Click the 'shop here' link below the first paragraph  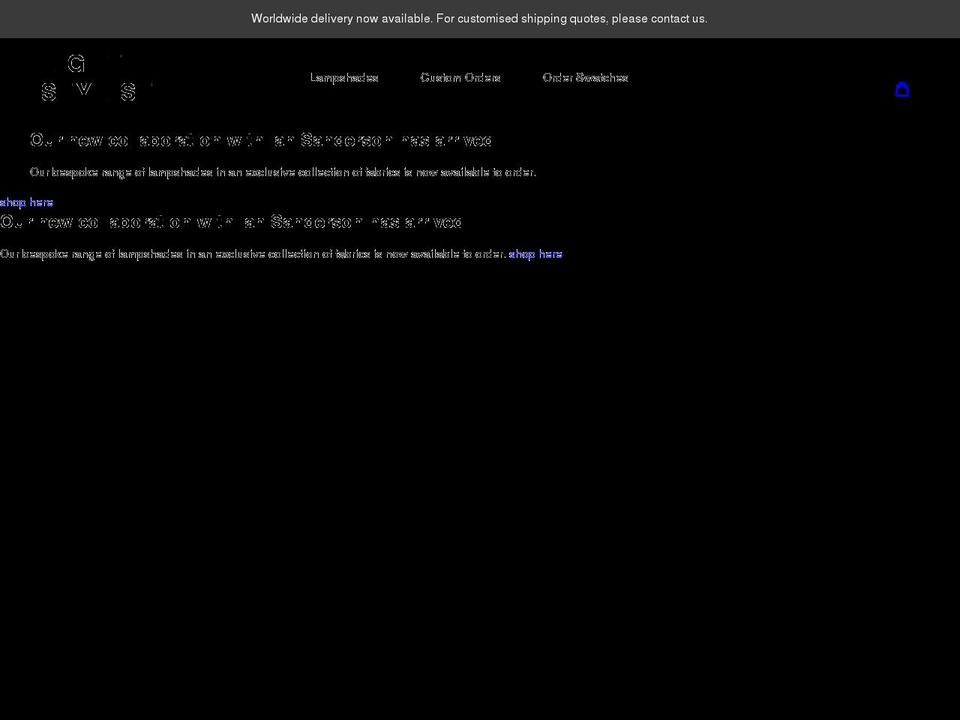point(26,202)
